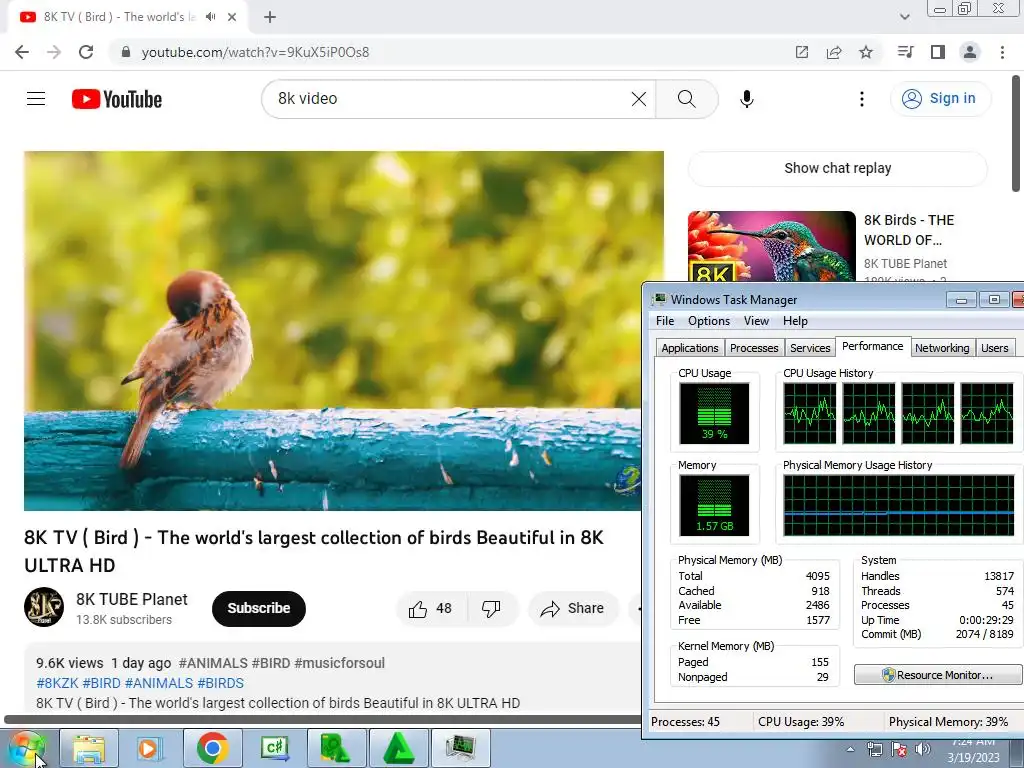The image size is (1024, 768).
Task: Open Task Manager View menu
Action: (756, 321)
